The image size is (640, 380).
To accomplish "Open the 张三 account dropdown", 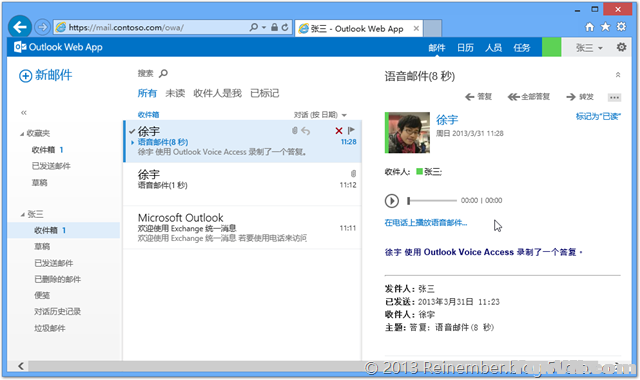I will pos(589,48).
